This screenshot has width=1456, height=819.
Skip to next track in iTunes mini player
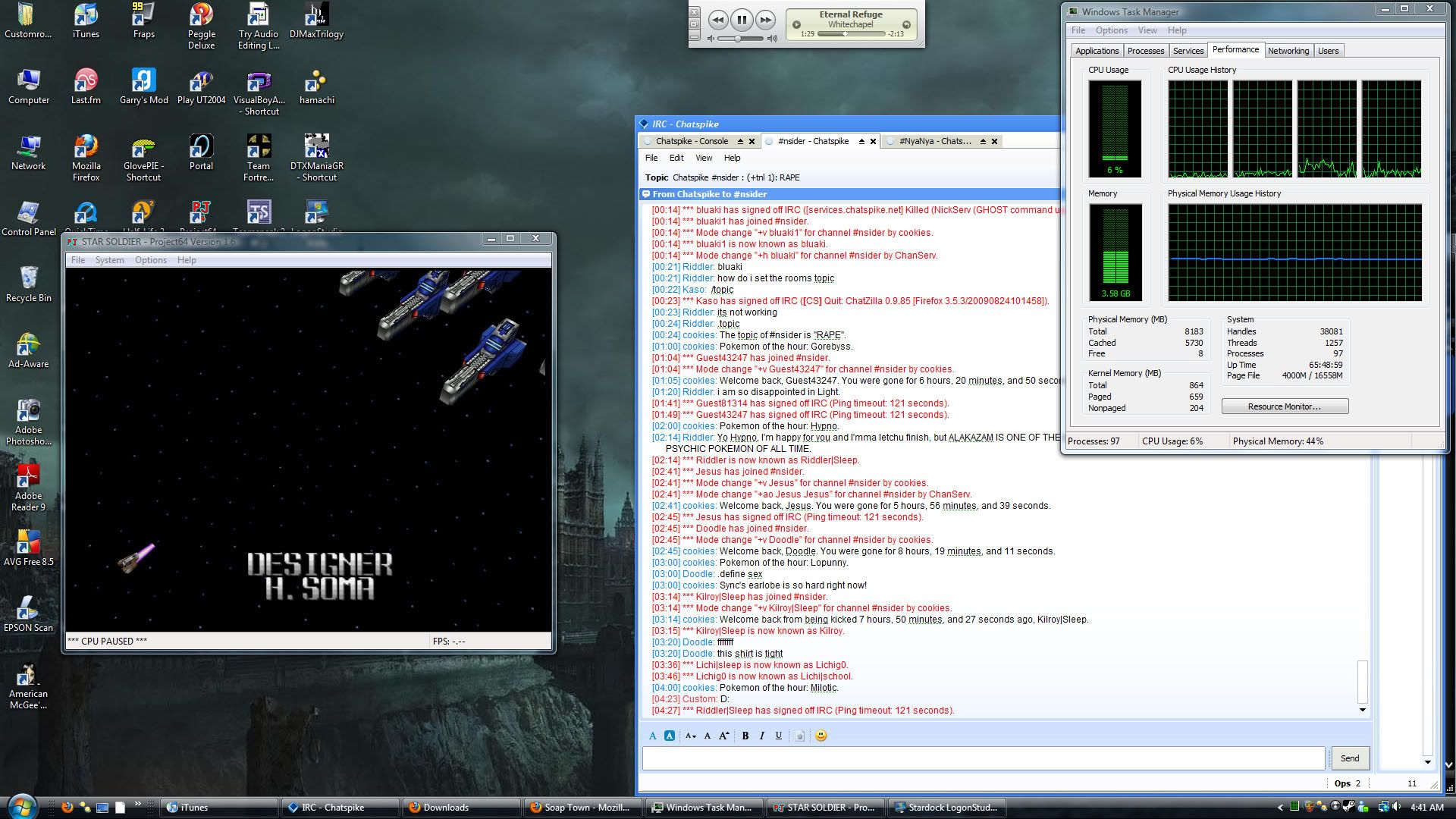coord(766,20)
